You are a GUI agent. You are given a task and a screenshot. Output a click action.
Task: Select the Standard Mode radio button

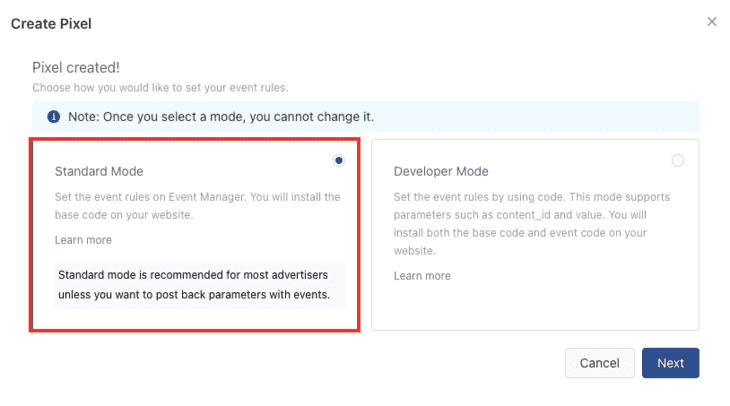(338, 161)
